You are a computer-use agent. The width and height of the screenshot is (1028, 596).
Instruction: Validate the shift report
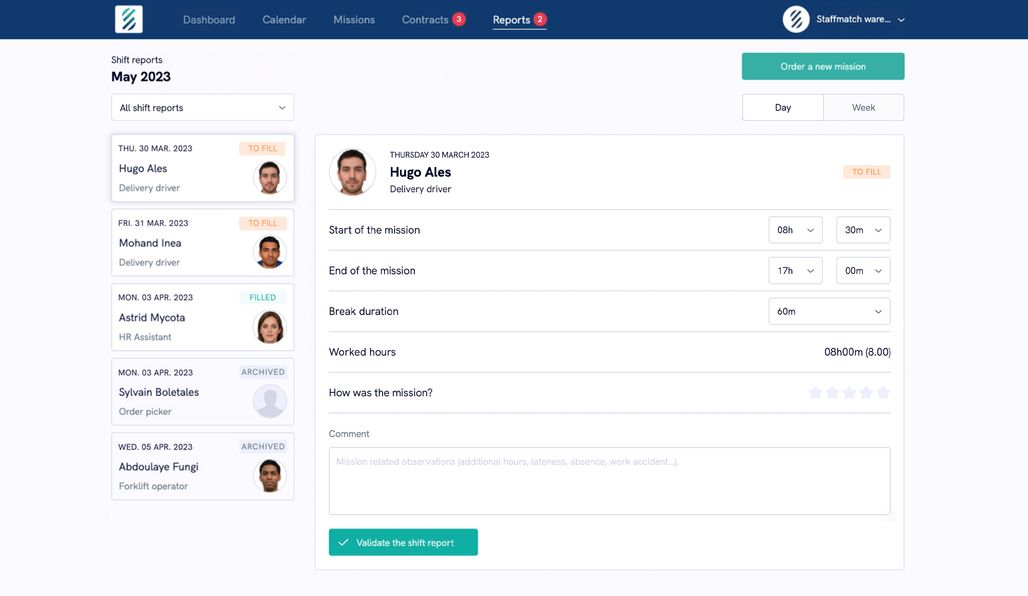[x=403, y=541]
